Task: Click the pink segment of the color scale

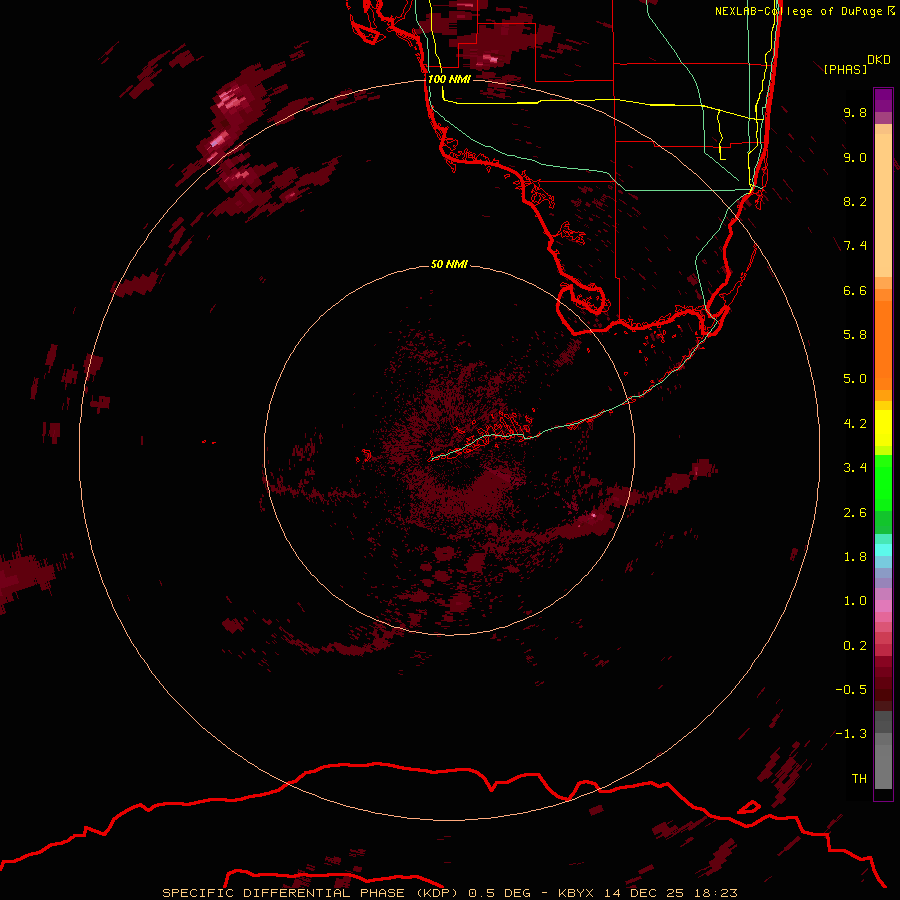Action: coord(883,606)
